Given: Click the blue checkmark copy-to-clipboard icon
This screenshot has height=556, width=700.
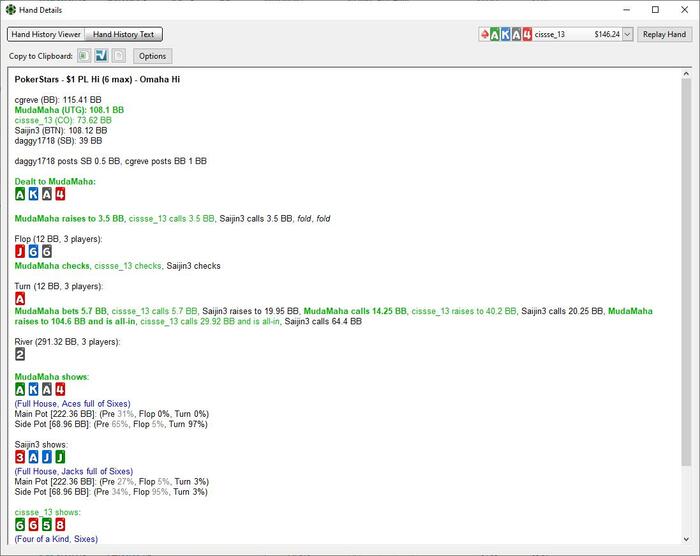Looking at the screenshot, I should pyautogui.click(x=101, y=56).
